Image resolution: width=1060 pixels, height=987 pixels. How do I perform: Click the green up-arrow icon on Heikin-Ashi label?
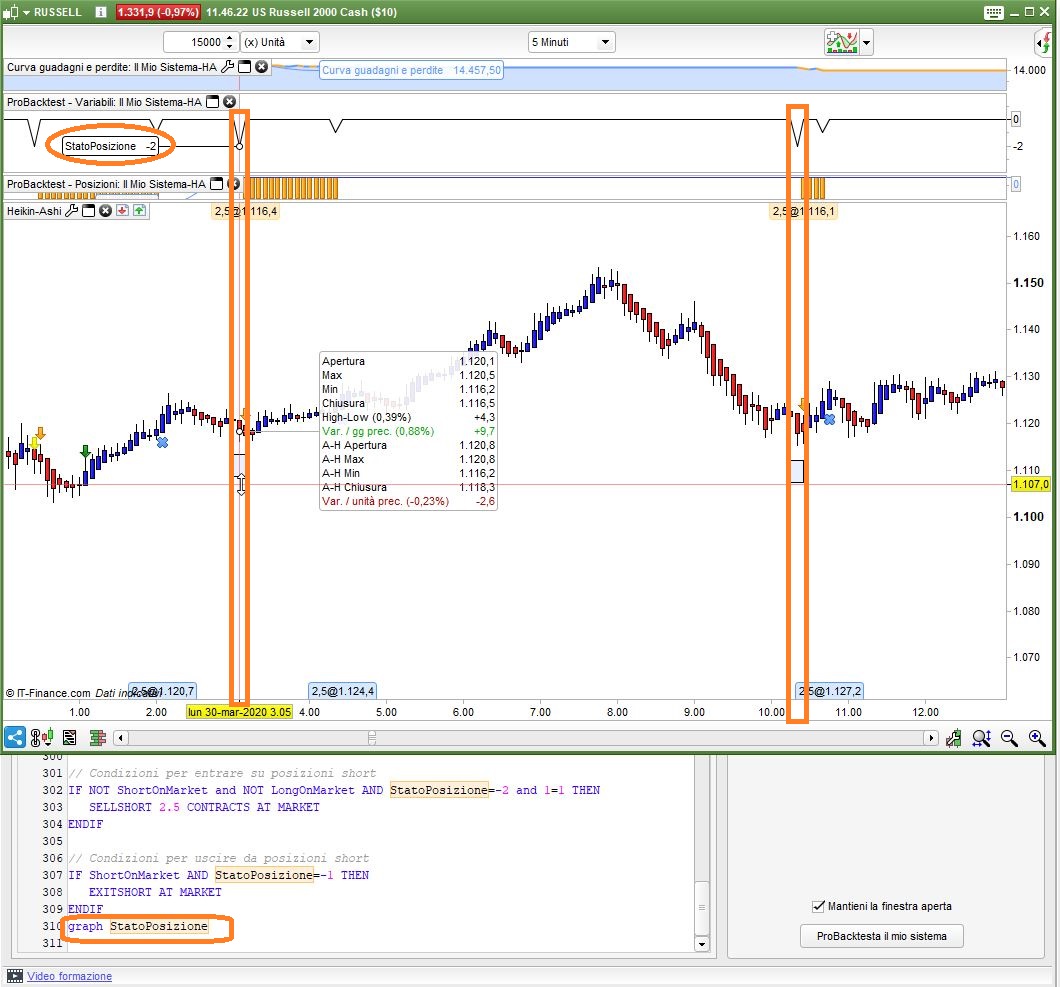[139, 211]
